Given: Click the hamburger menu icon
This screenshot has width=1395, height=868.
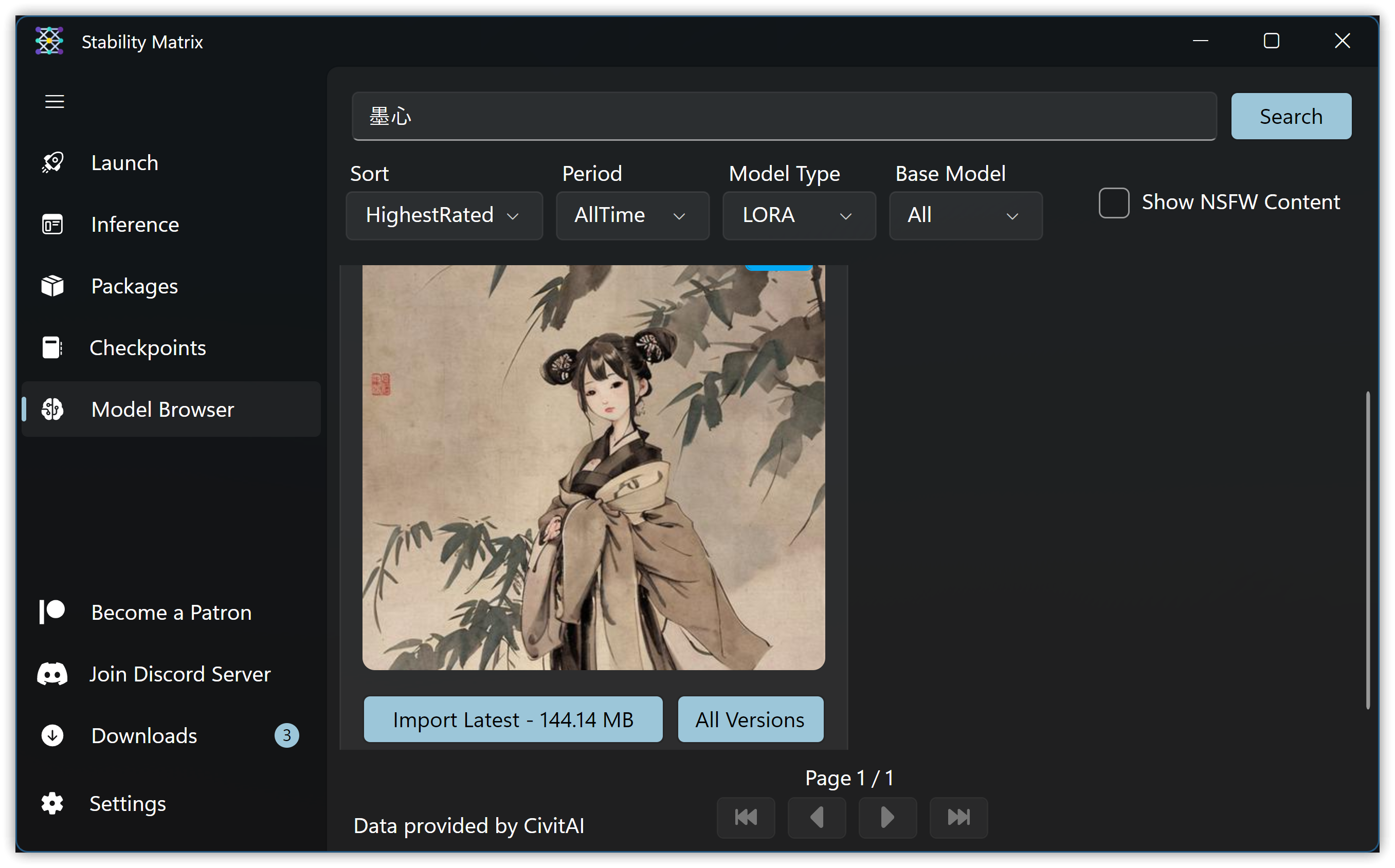Looking at the screenshot, I should [x=55, y=102].
